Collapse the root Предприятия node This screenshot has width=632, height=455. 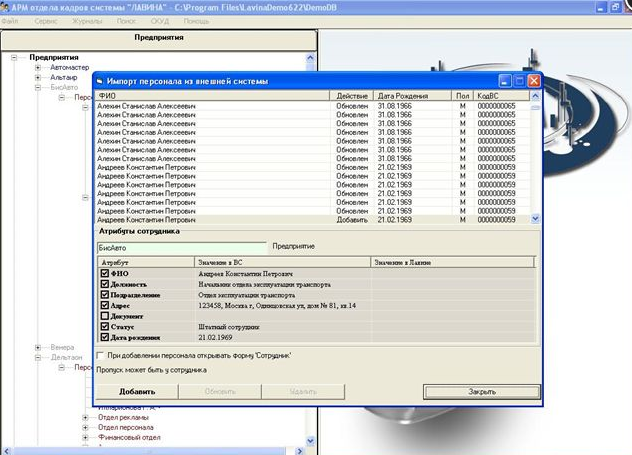click(15, 57)
